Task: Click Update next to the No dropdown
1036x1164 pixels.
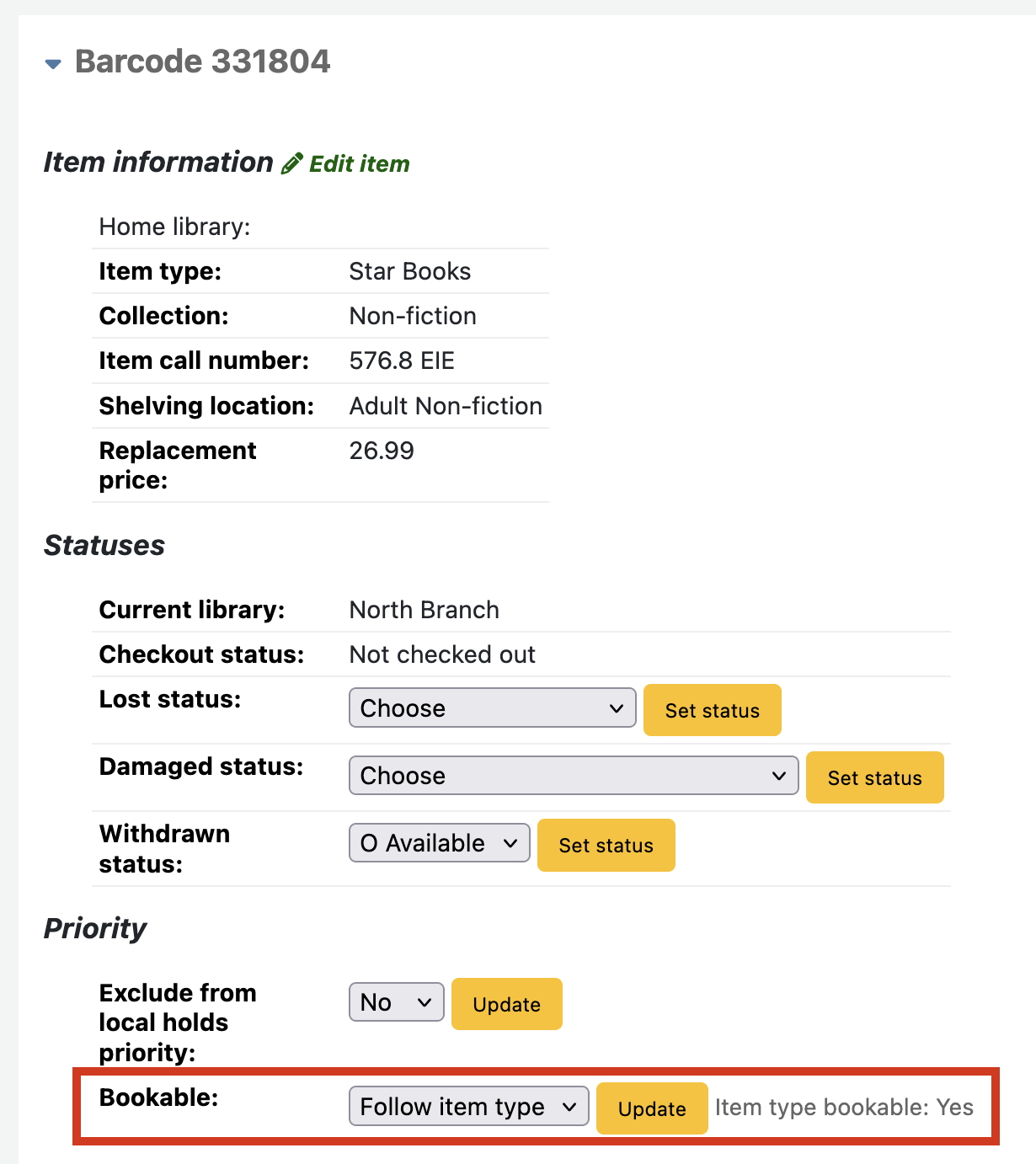Action: click(x=506, y=1004)
